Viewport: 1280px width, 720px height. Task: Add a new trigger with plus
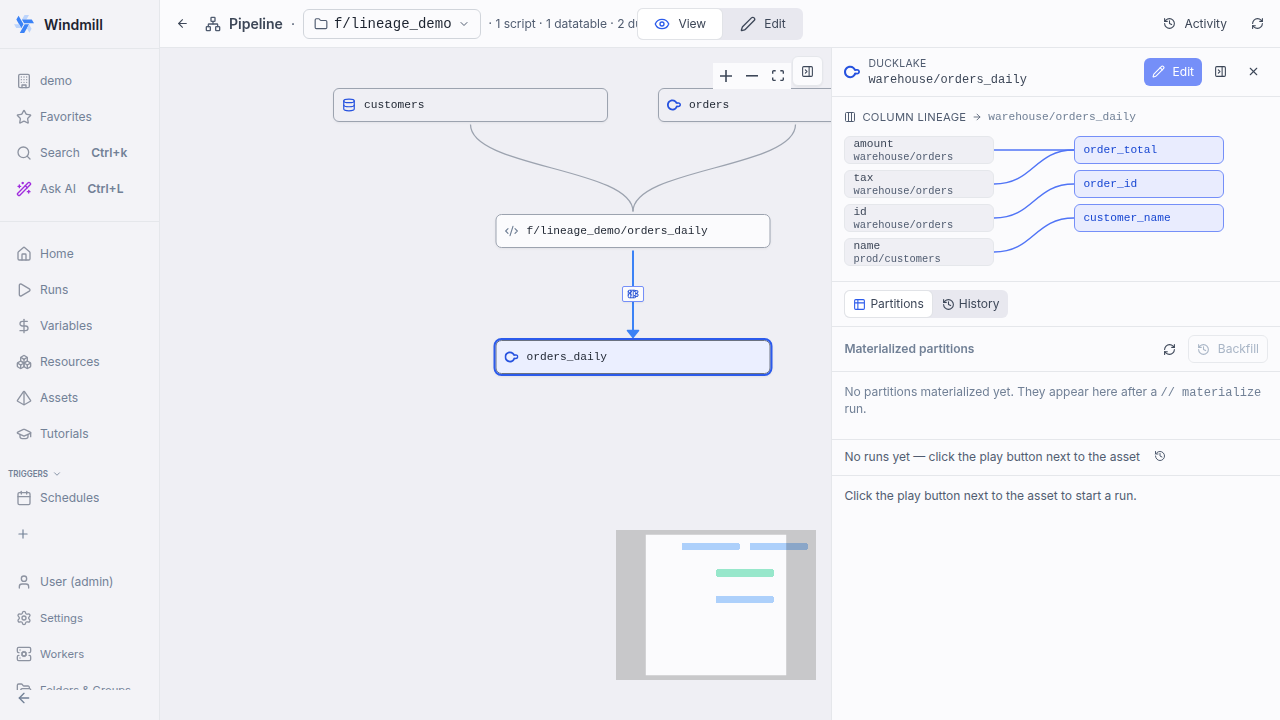23,534
